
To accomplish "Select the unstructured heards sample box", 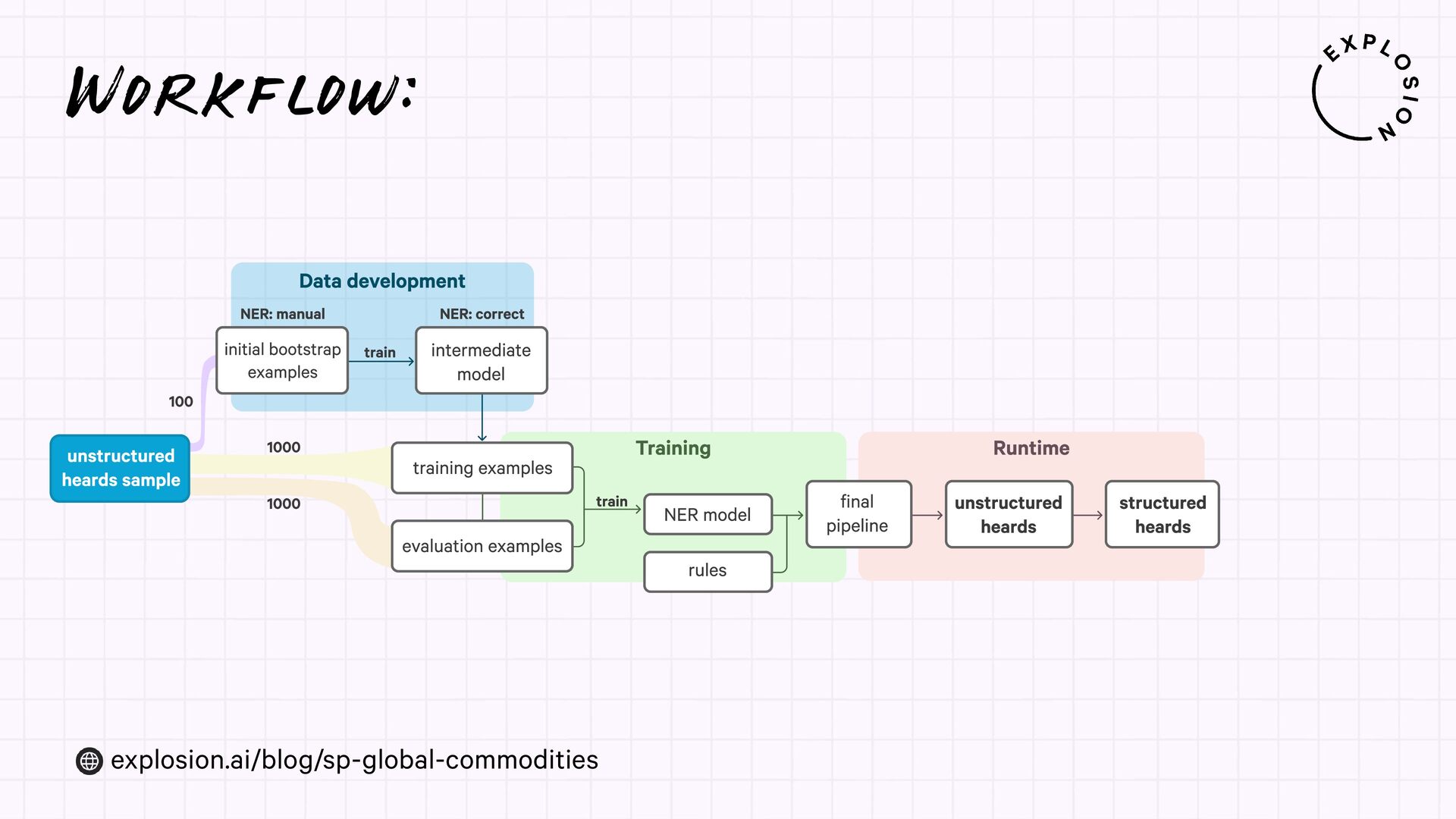I will 120,468.
